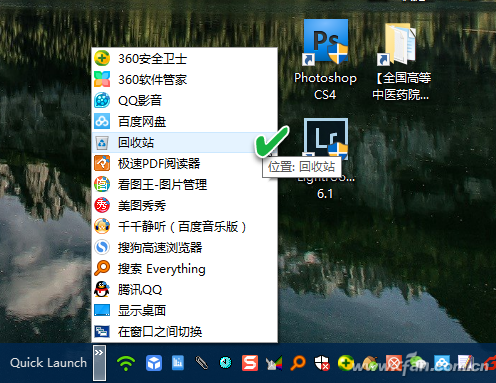Open the green Wi-Fi icon on taskbar
Screen dimensions: 496x383
(126, 363)
